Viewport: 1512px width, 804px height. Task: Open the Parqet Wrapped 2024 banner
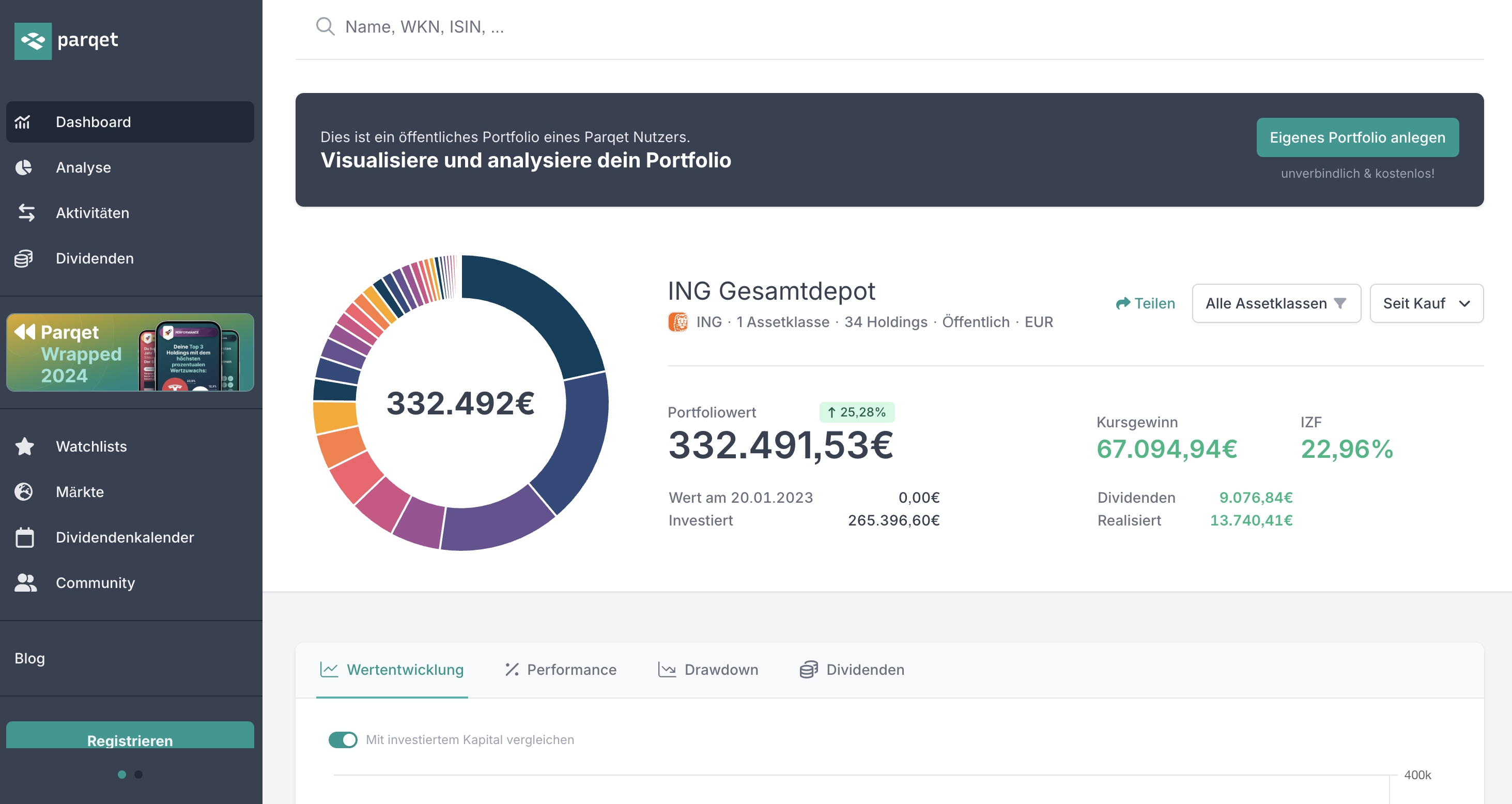coord(130,352)
